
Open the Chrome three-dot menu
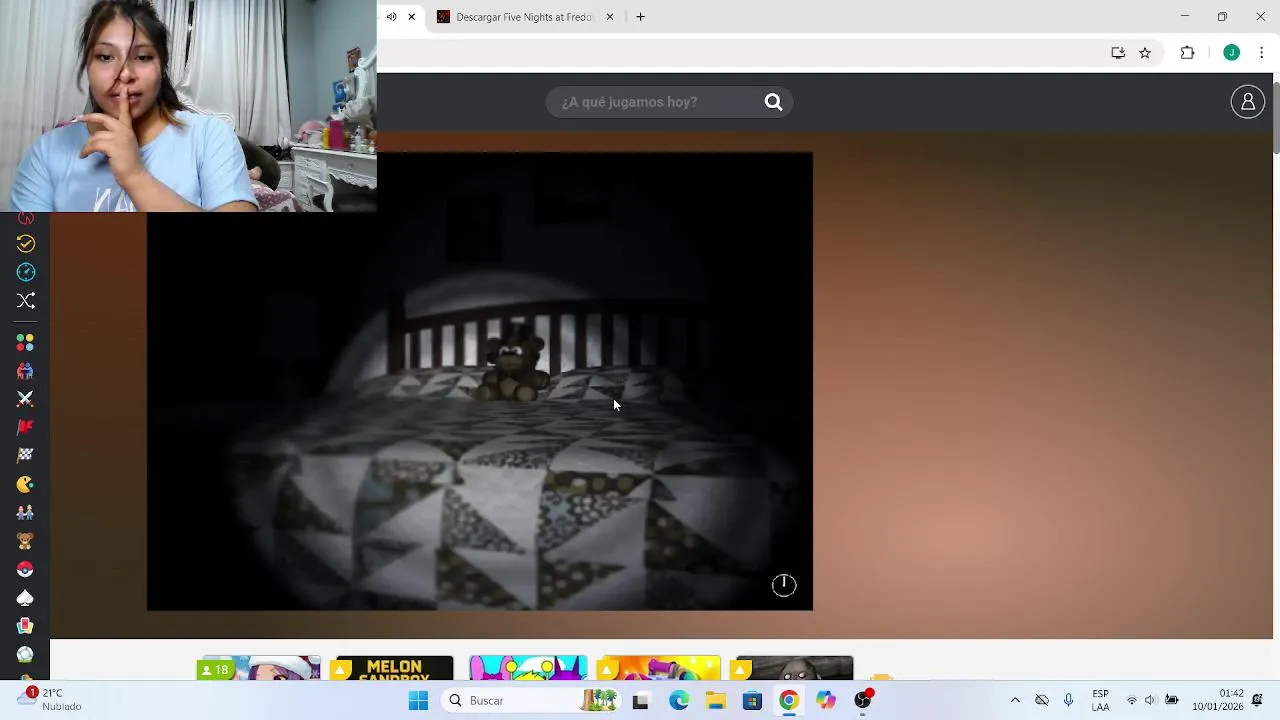[x=1261, y=53]
